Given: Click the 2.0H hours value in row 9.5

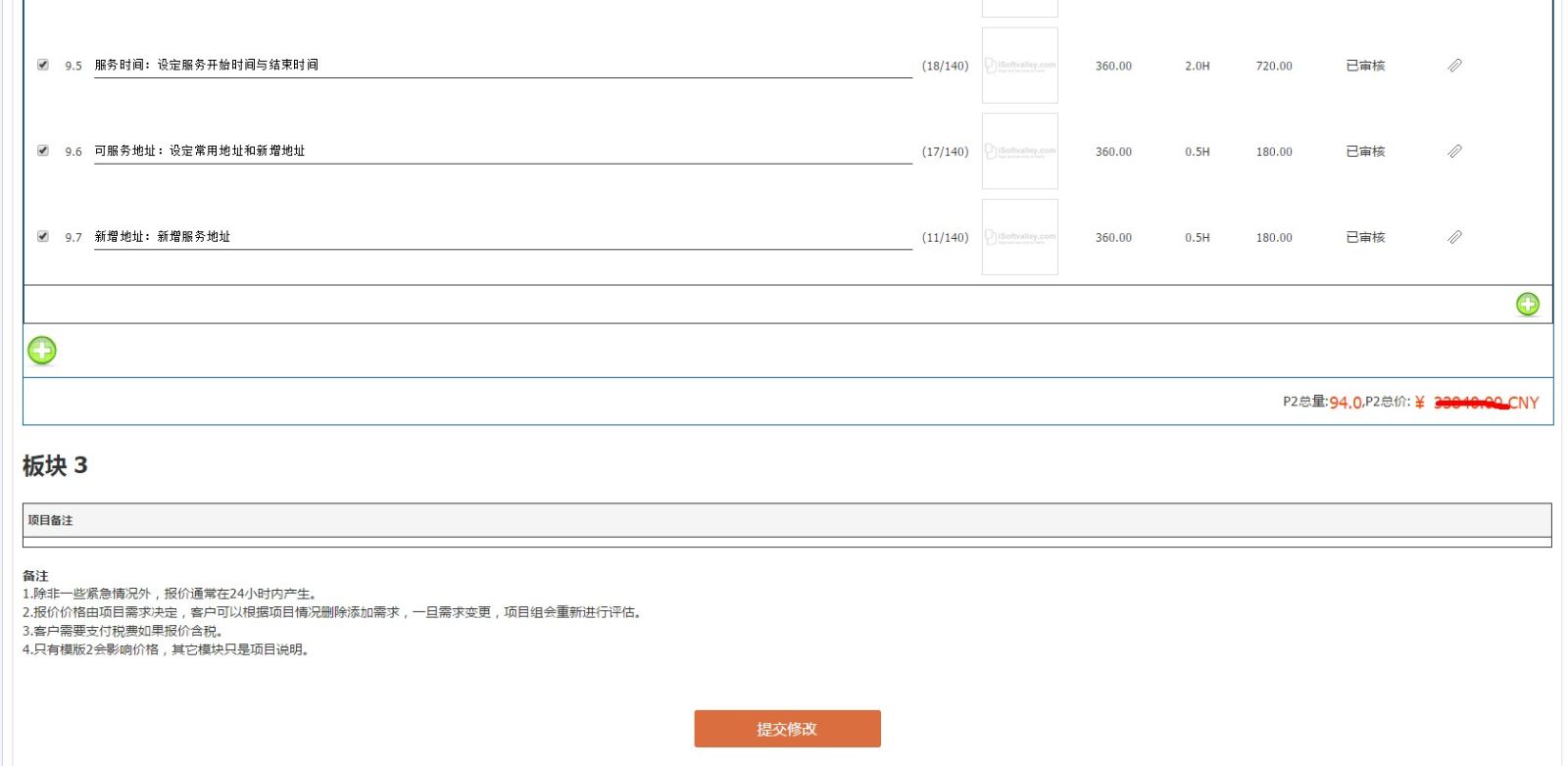Looking at the screenshot, I should [x=1197, y=67].
